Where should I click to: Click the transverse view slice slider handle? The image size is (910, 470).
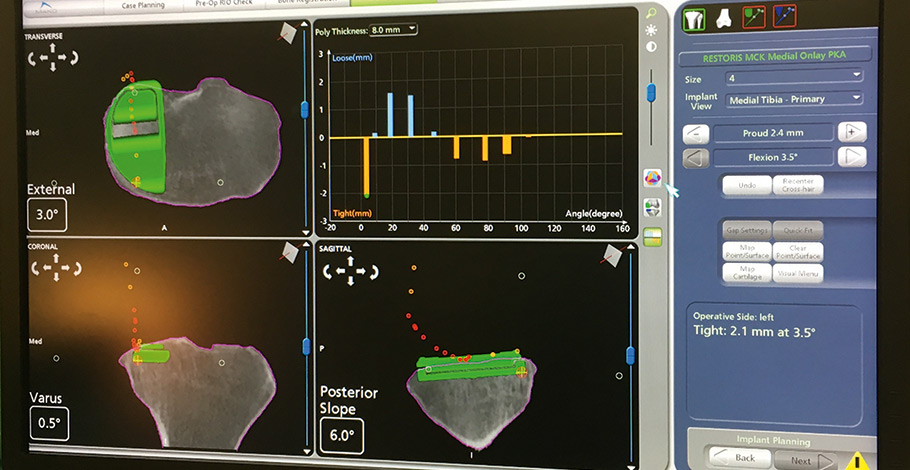[x=304, y=107]
